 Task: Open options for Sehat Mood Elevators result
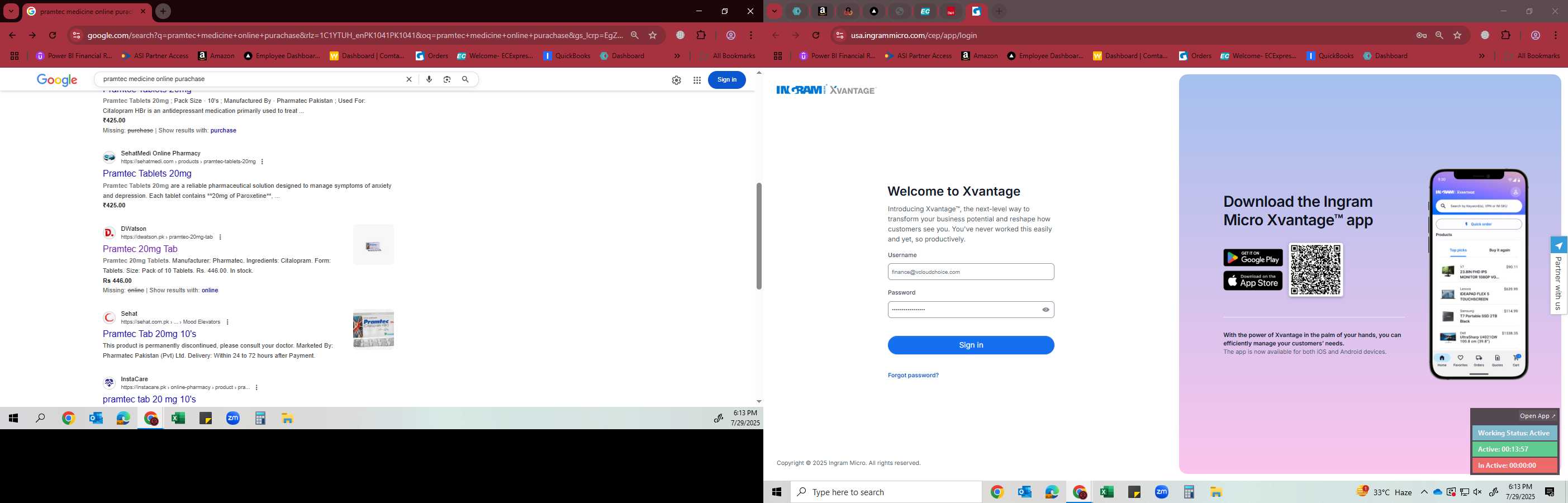point(227,322)
